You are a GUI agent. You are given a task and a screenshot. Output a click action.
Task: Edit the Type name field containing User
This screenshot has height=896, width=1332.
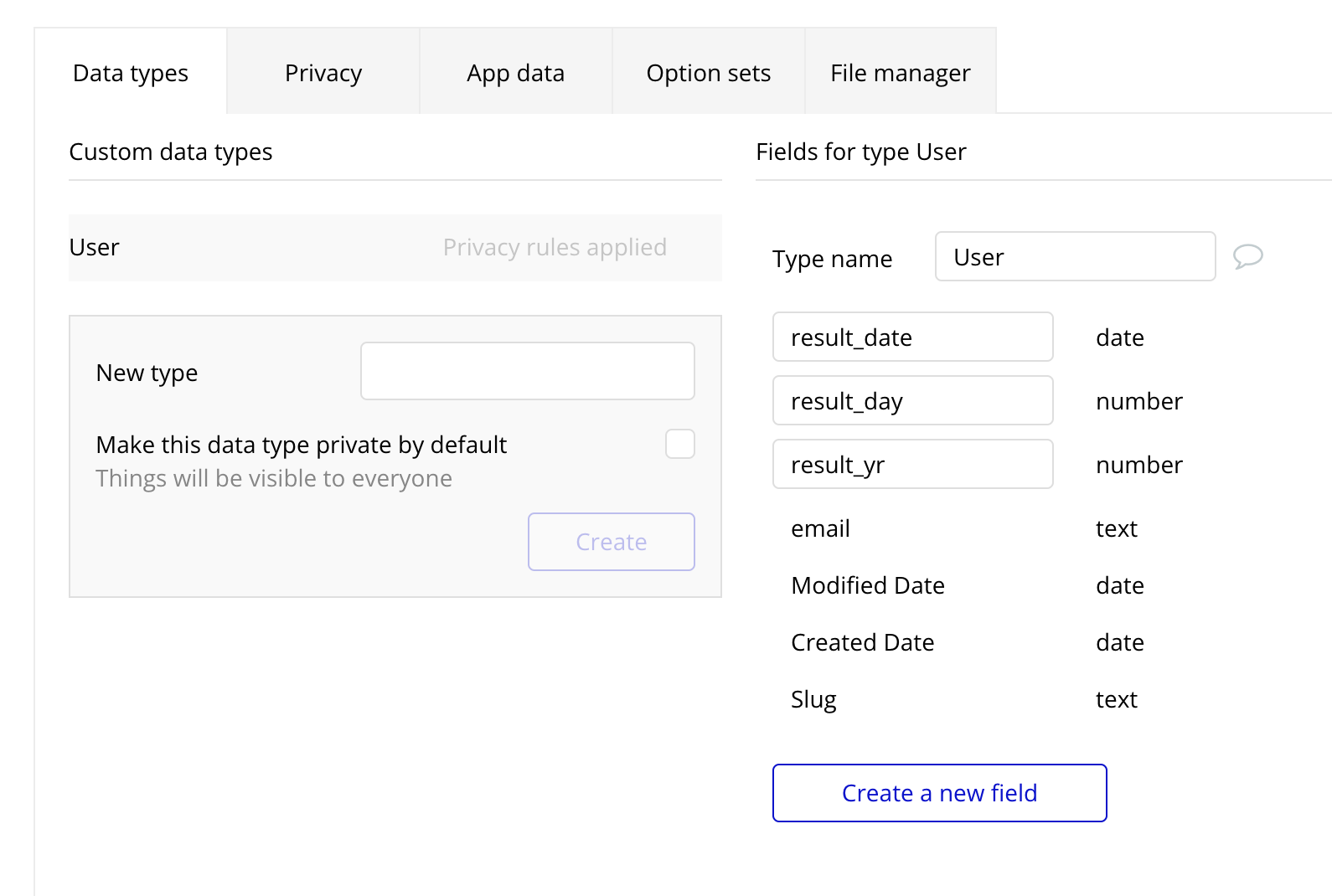point(1074,256)
